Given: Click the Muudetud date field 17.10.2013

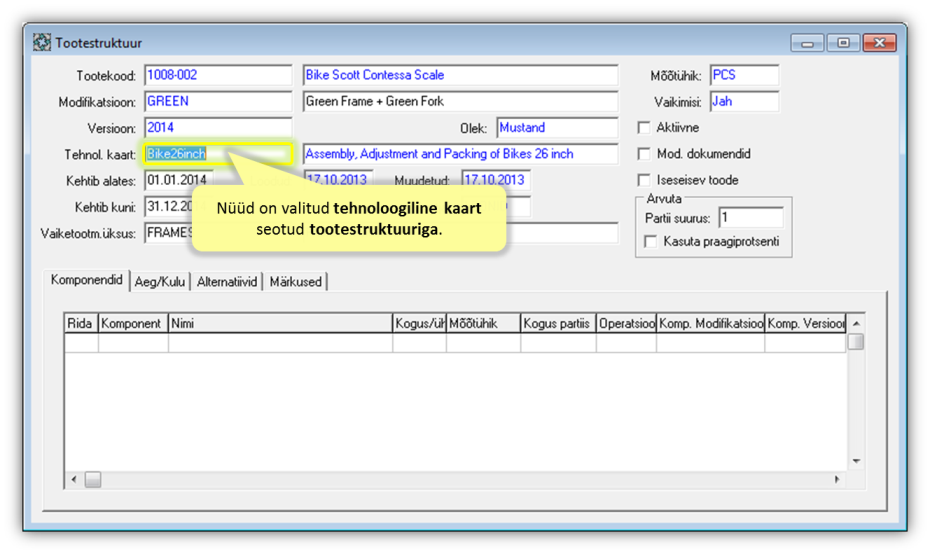Looking at the screenshot, I should tap(496, 180).
